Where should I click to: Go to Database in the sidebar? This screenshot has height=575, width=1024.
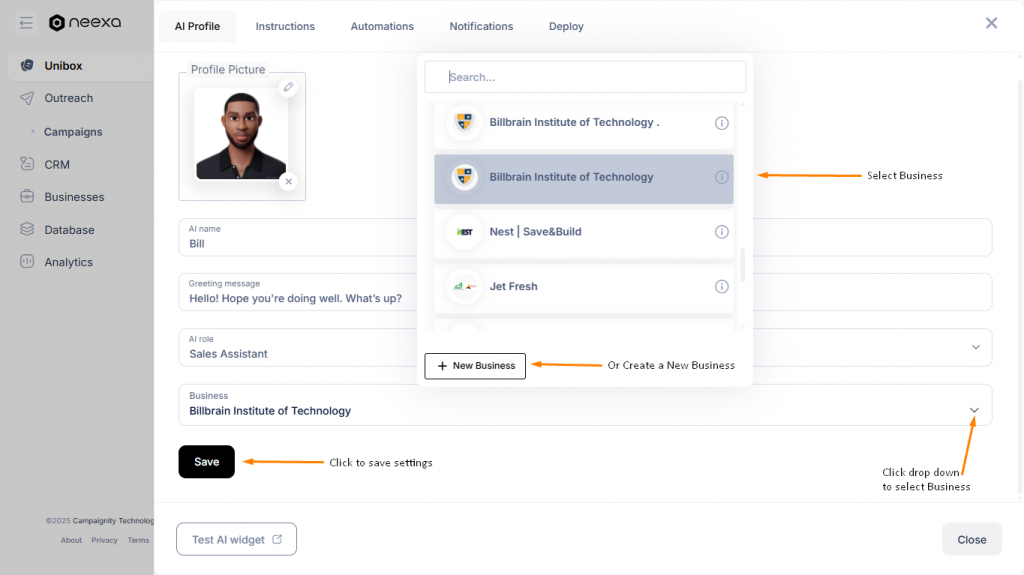tap(68, 230)
